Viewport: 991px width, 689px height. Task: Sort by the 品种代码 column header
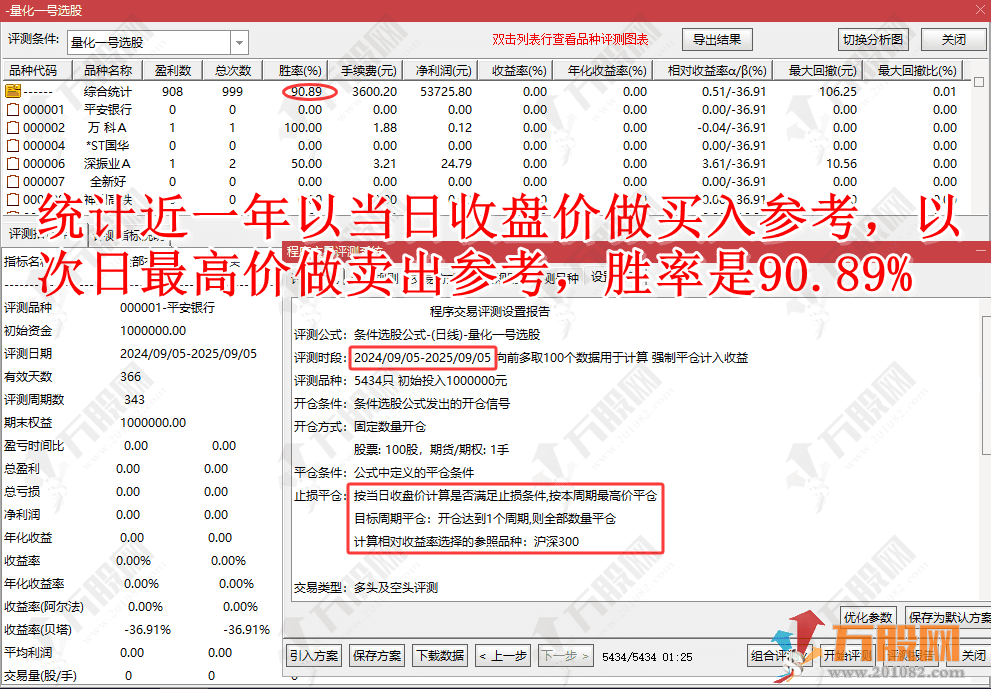[37, 70]
